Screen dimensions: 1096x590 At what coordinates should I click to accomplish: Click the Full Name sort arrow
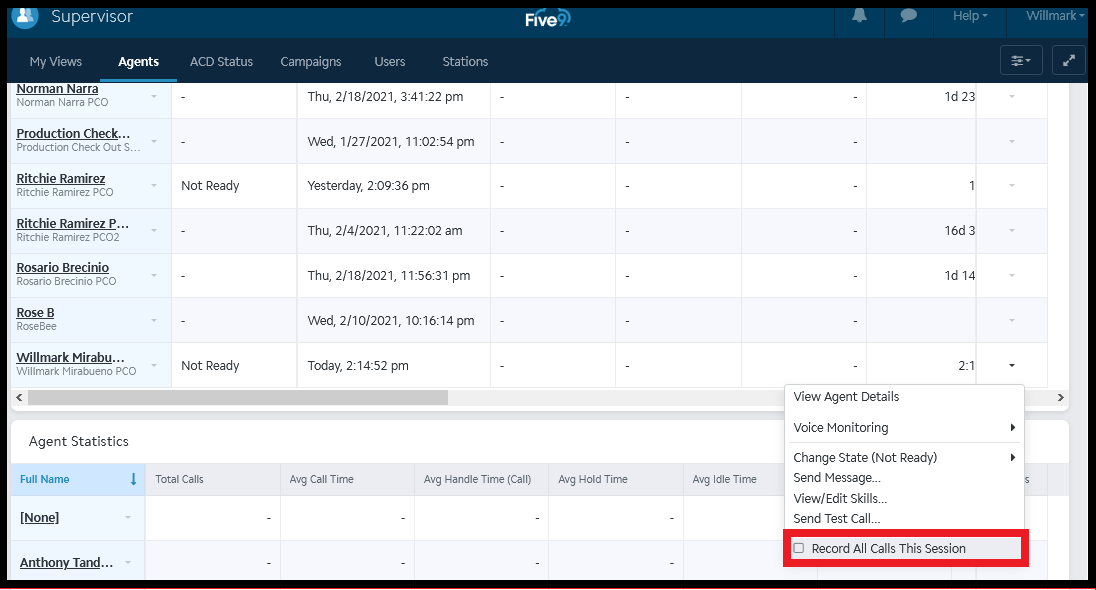[x=133, y=479]
